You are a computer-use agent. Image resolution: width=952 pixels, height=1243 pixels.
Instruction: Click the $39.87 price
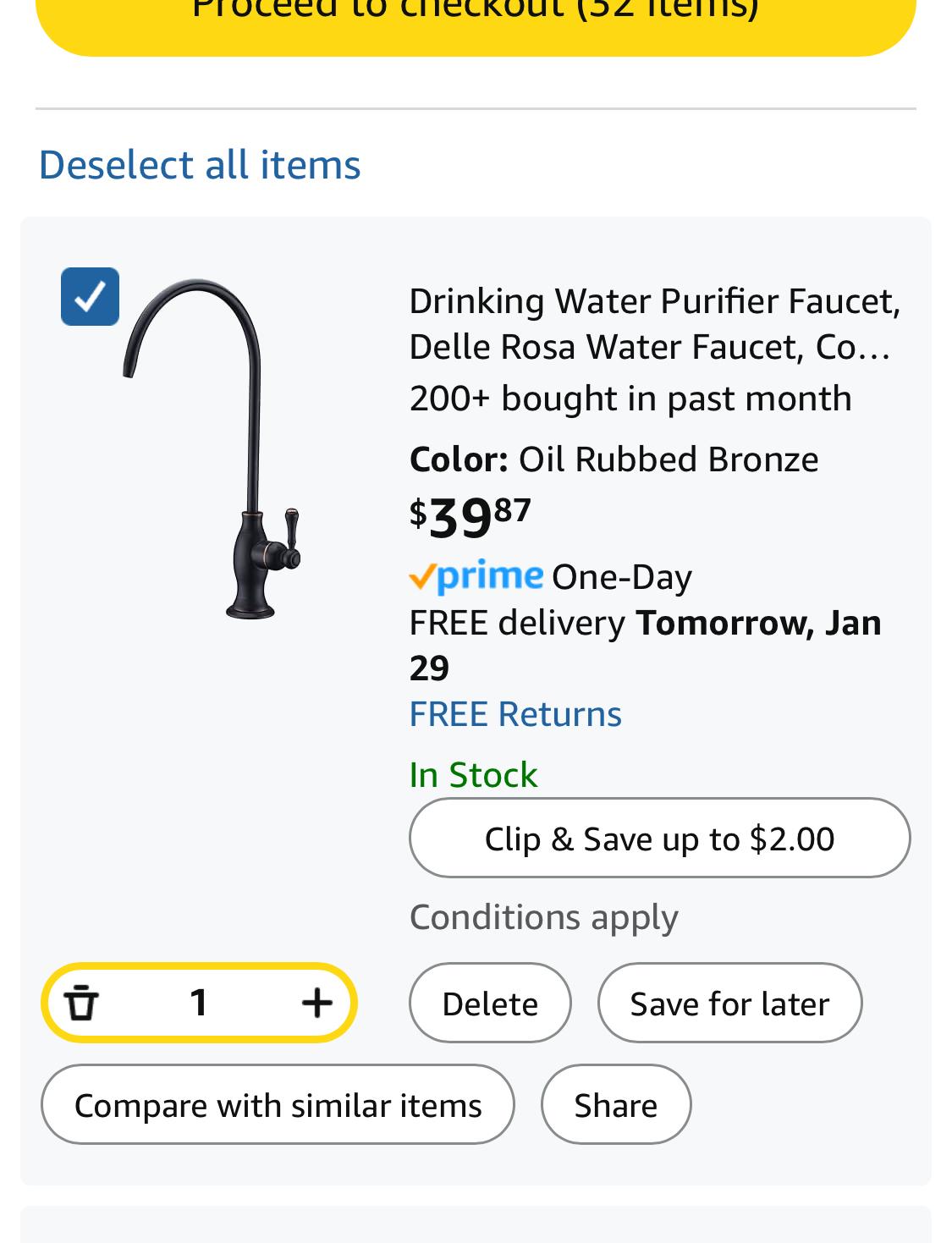tap(470, 516)
